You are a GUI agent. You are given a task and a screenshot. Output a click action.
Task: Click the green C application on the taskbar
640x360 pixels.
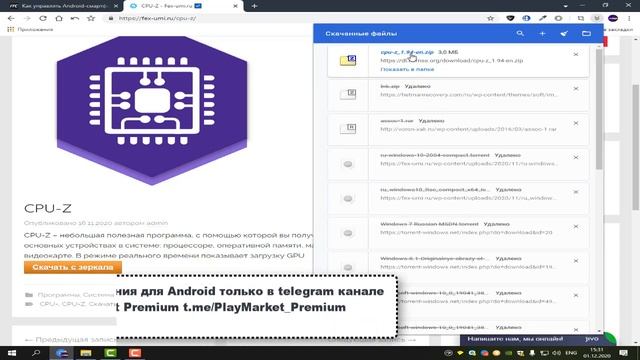pyautogui.click(x=110, y=353)
